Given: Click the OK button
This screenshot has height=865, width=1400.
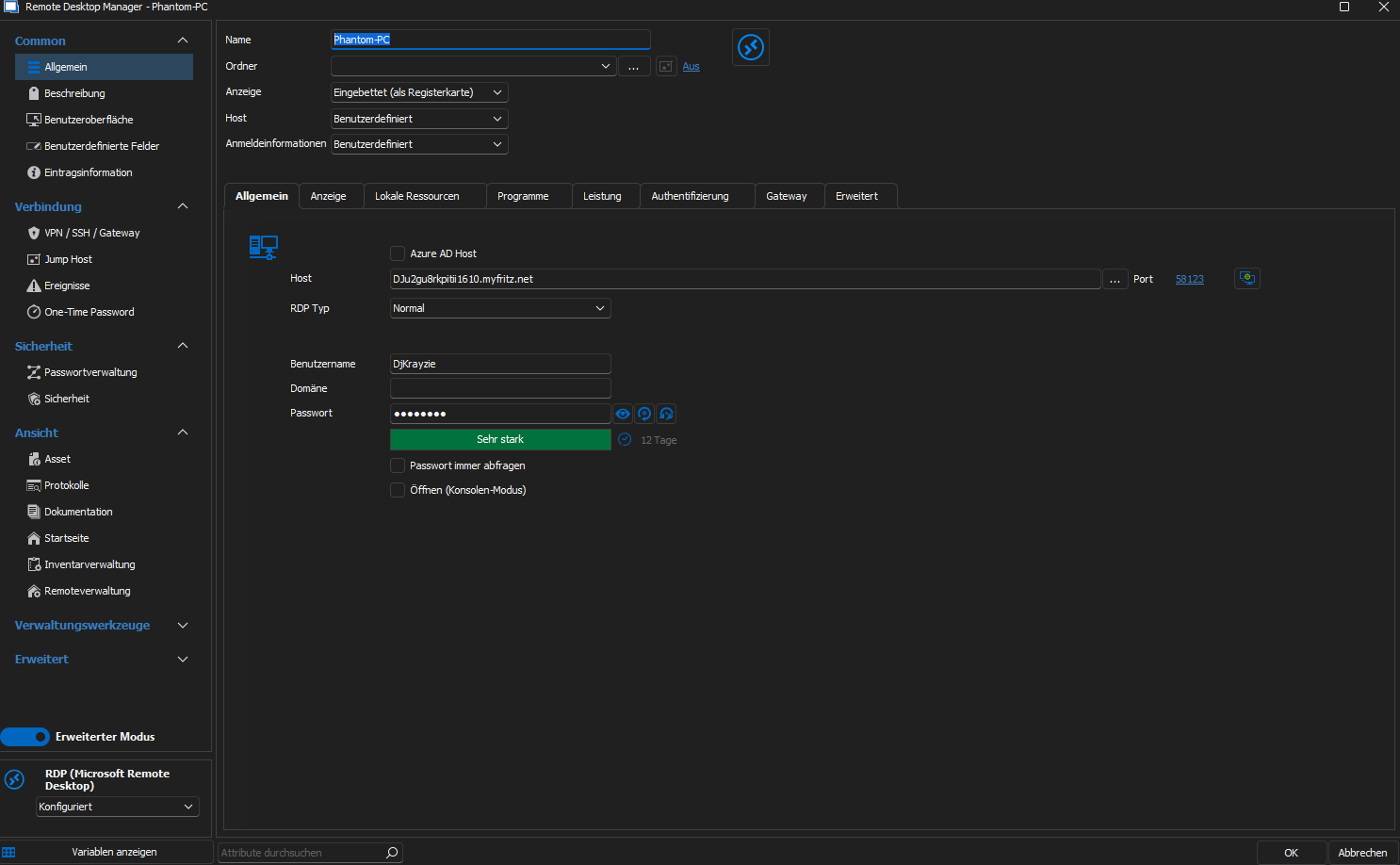Looking at the screenshot, I should point(1292,853).
